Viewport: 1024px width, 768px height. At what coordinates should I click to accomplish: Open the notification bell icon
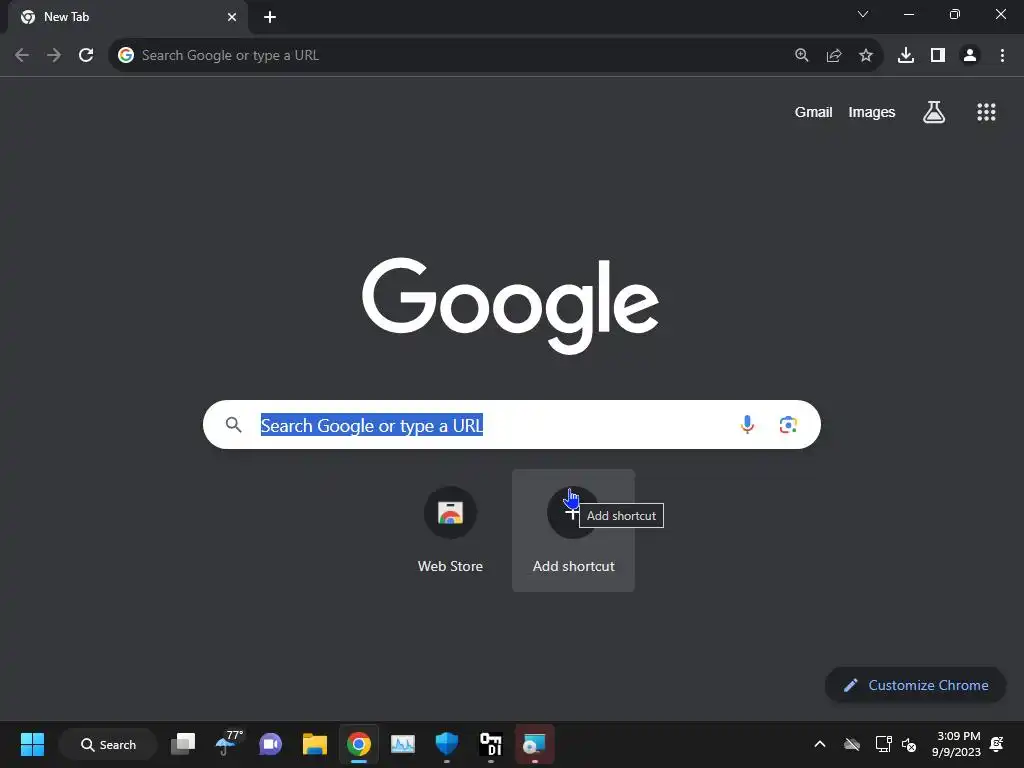pos(997,744)
